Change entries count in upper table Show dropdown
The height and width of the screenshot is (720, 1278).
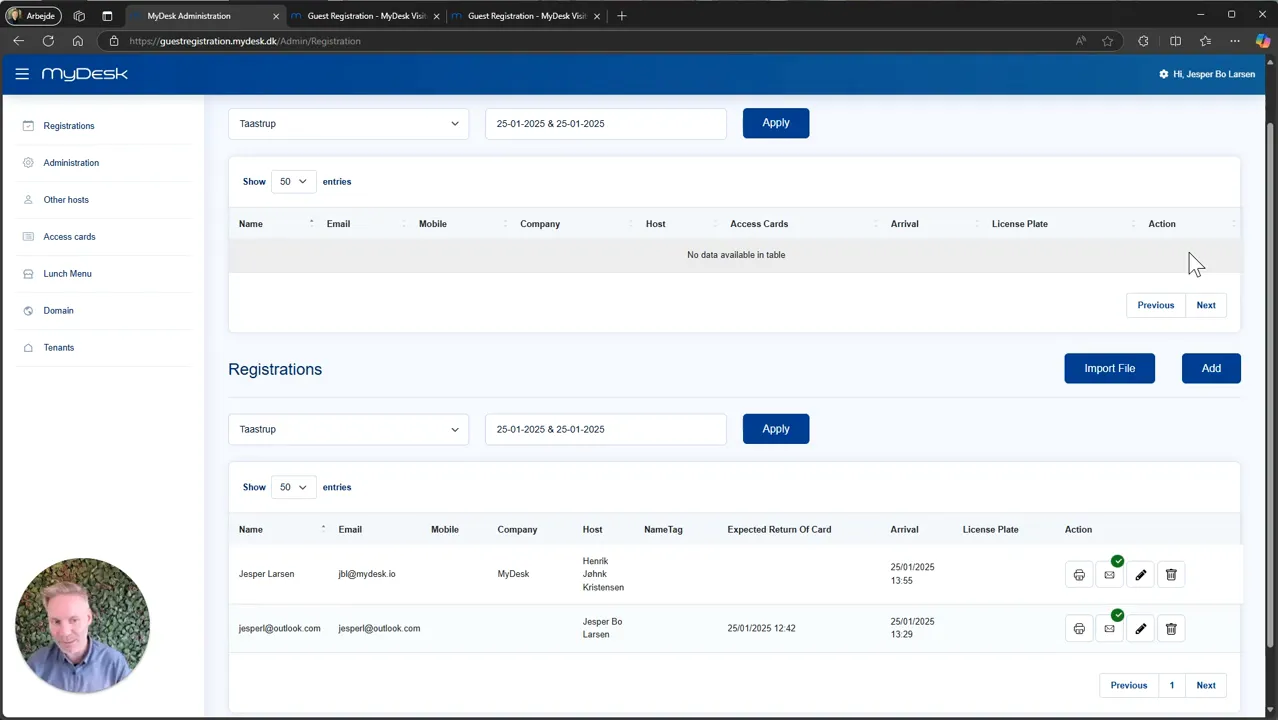293,182
